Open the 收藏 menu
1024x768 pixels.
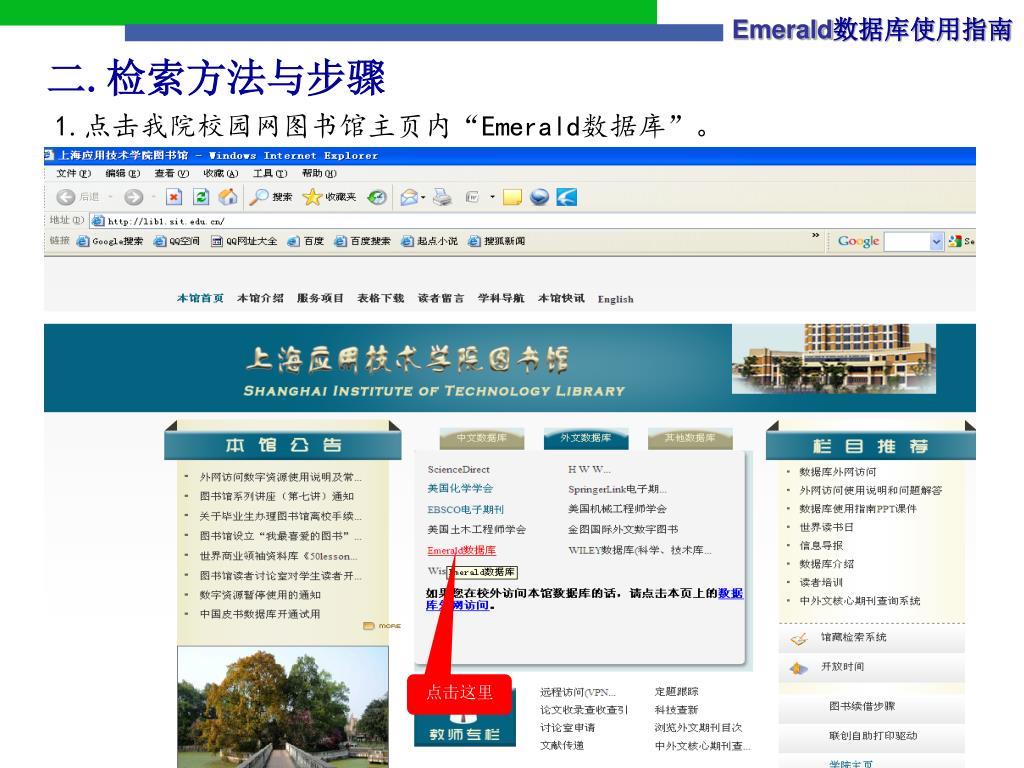(221, 173)
